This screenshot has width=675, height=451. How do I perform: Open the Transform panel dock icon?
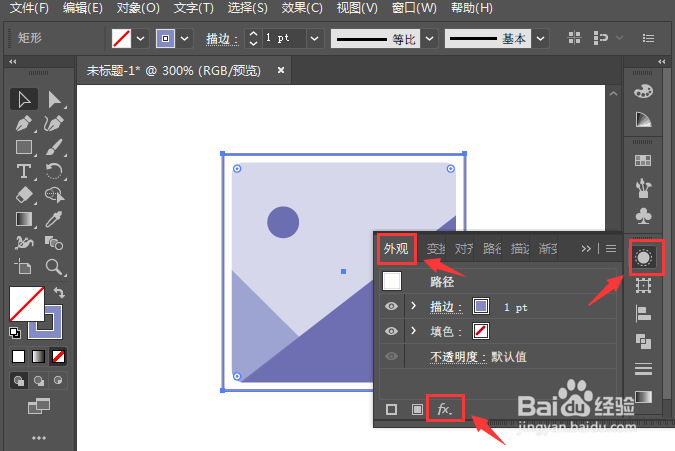click(x=643, y=285)
